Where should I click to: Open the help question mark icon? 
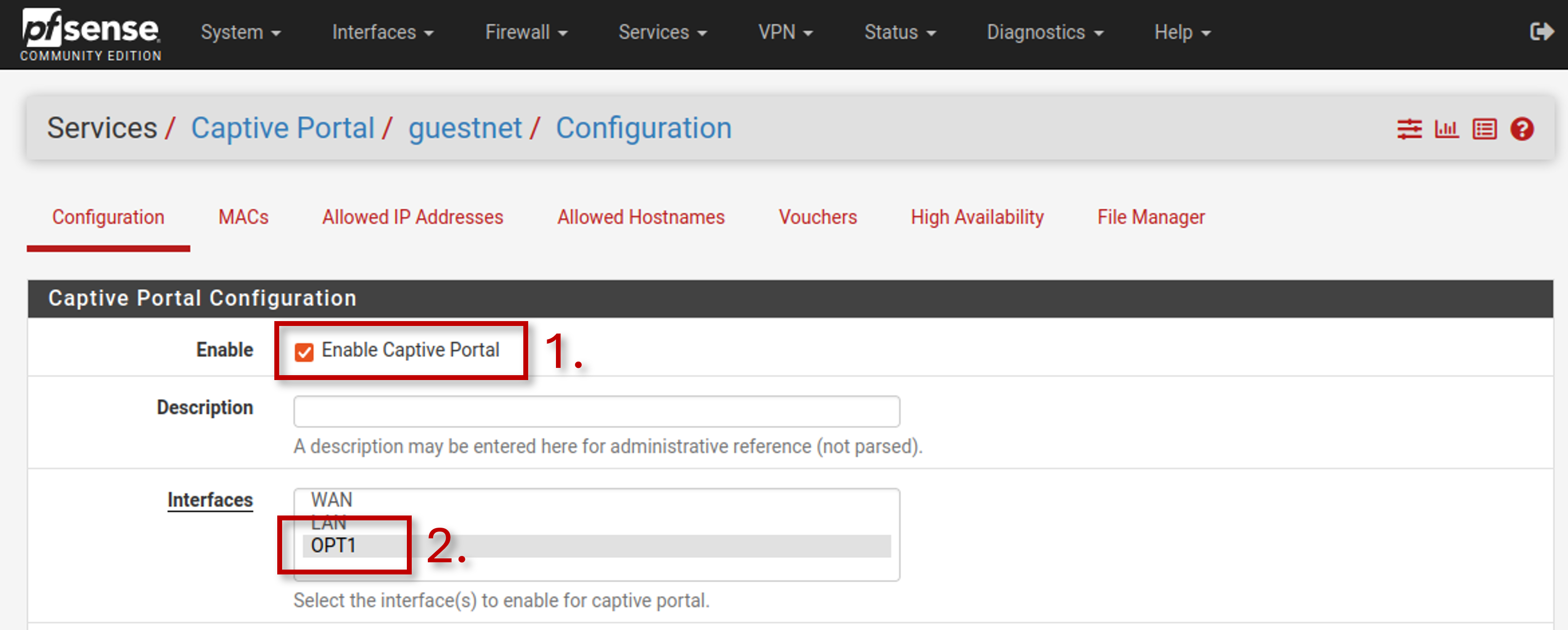pyautogui.click(x=1522, y=129)
